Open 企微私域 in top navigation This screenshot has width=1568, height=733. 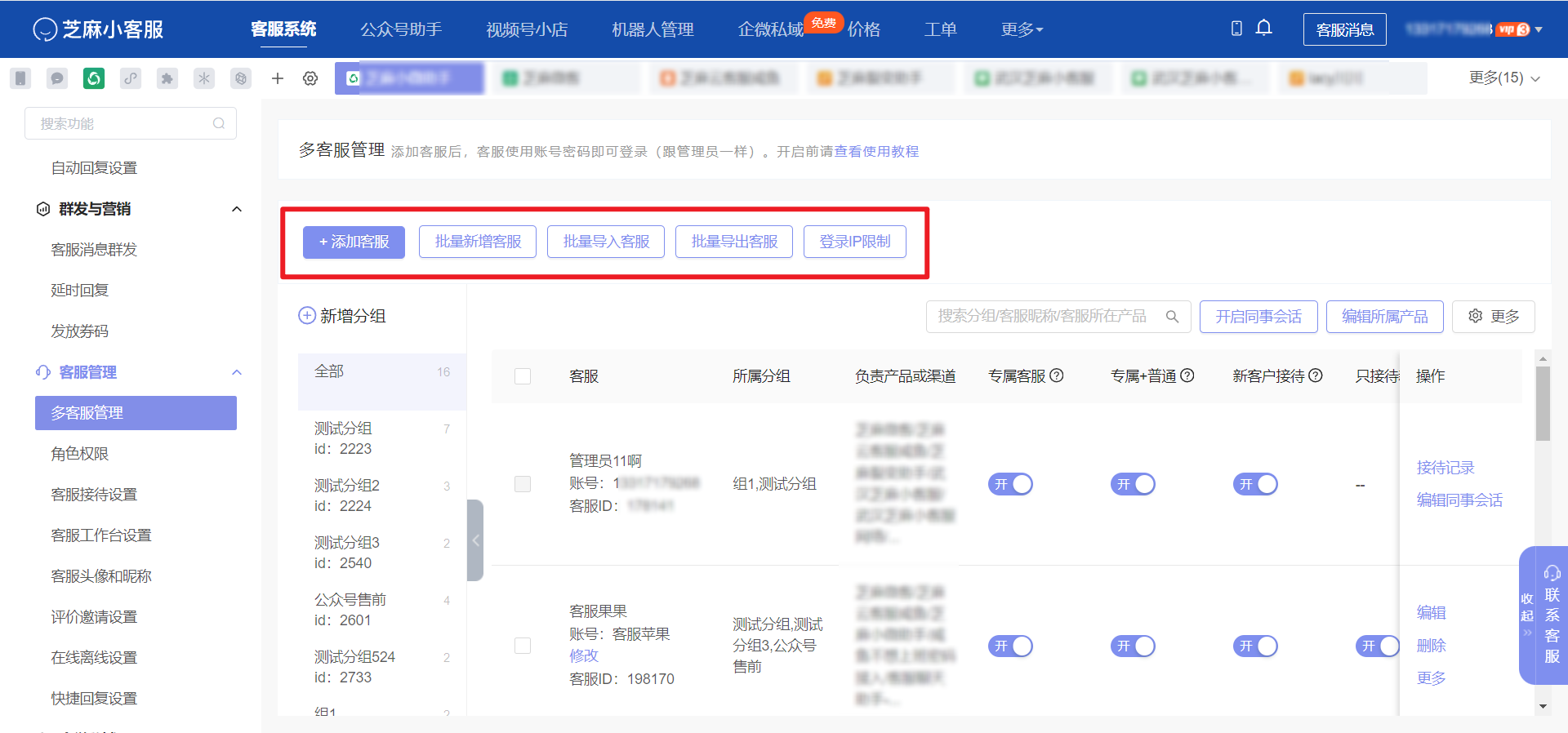[x=770, y=29]
